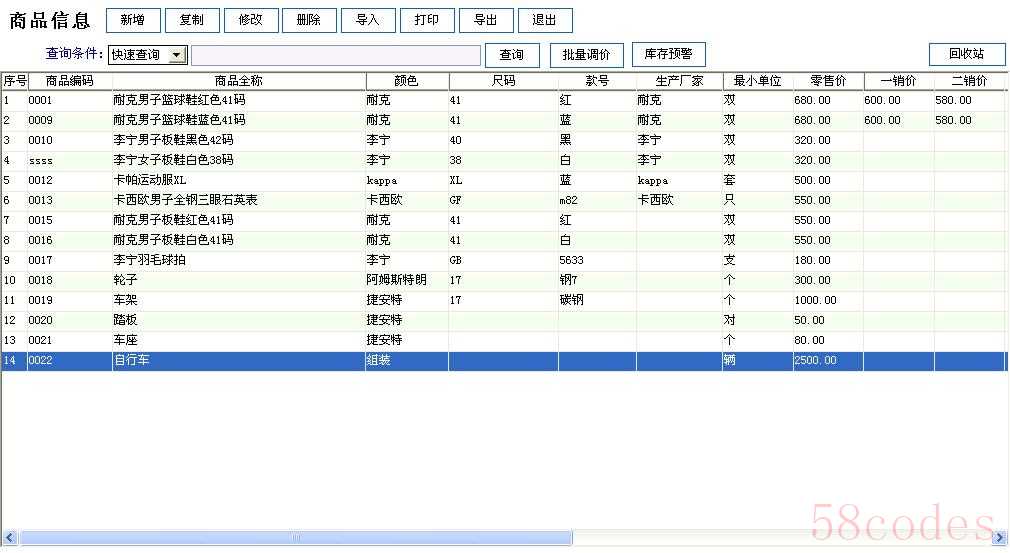Click the 查询 search button
The height and width of the screenshot is (553, 1010).
(x=512, y=55)
